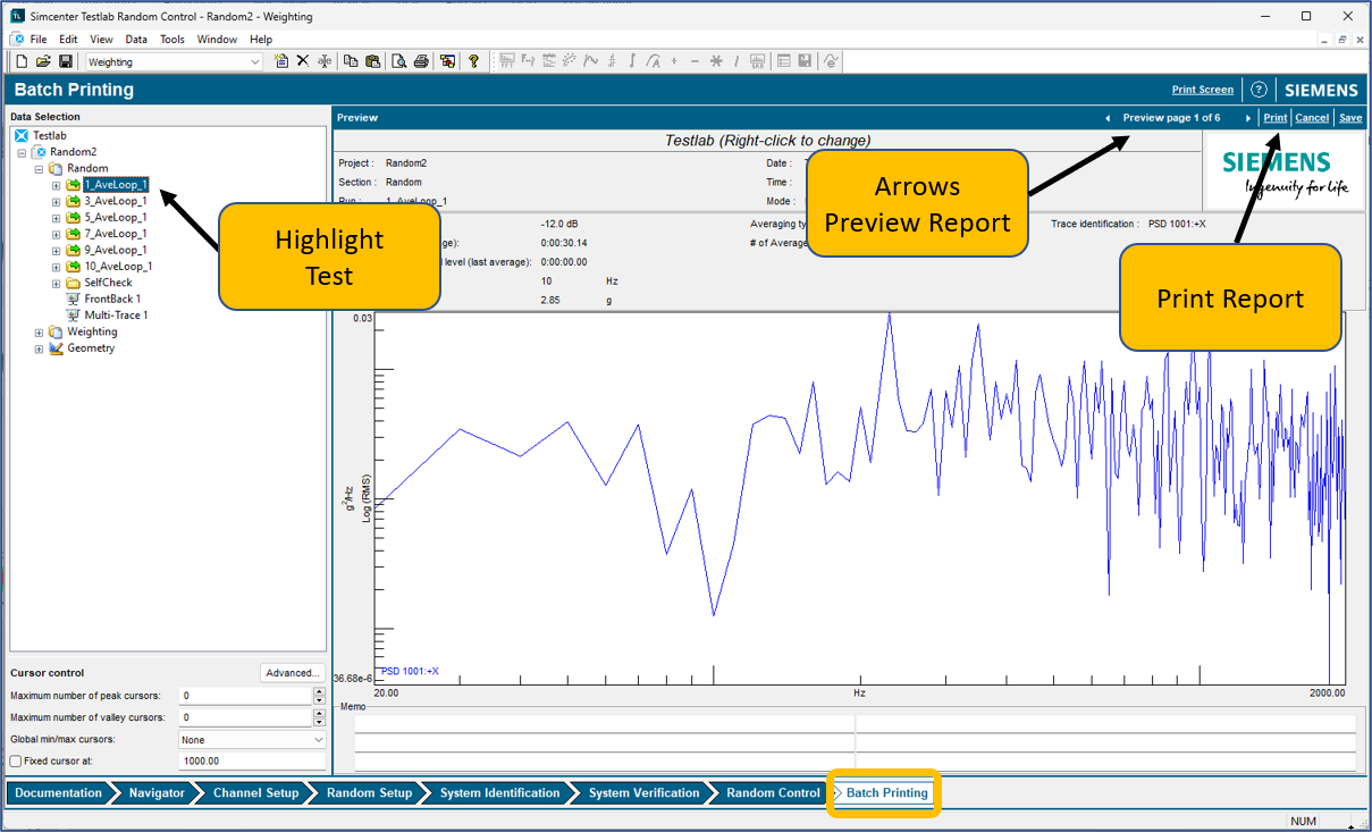1372x832 pixels.
Task: Click the Save link in Preview bar
Action: tap(1350, 118)
